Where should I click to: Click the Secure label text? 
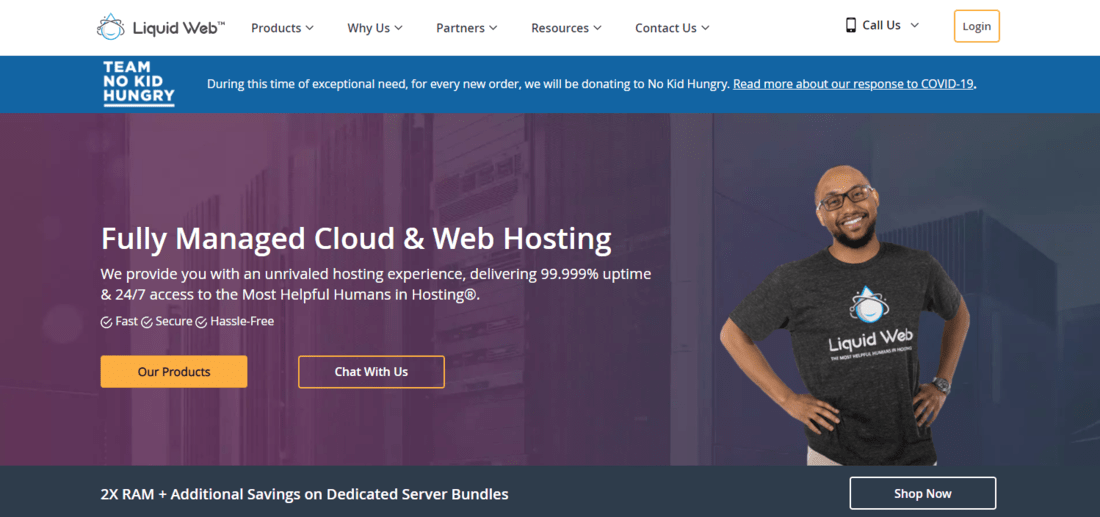tap(174, 322)
